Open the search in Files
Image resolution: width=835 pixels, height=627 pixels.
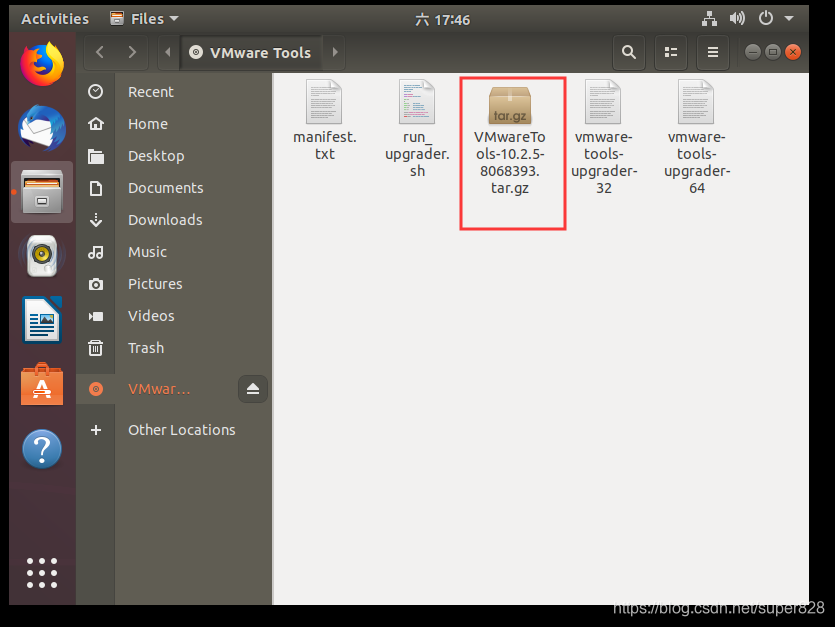pyautogui.click(x=629, y=52)
